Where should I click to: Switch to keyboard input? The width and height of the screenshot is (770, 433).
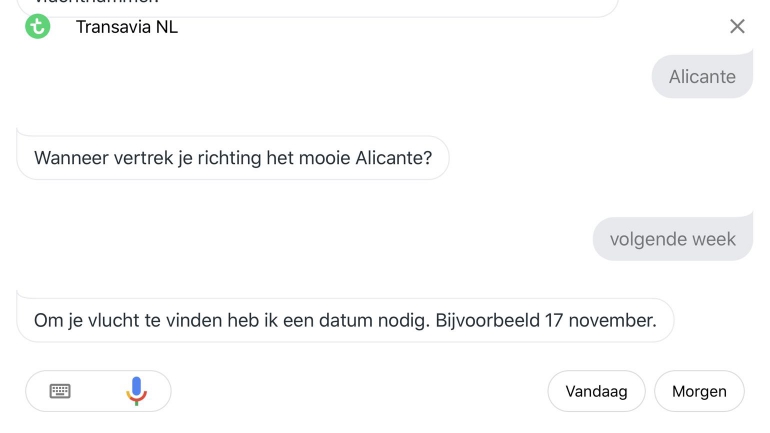pos(60,391)
